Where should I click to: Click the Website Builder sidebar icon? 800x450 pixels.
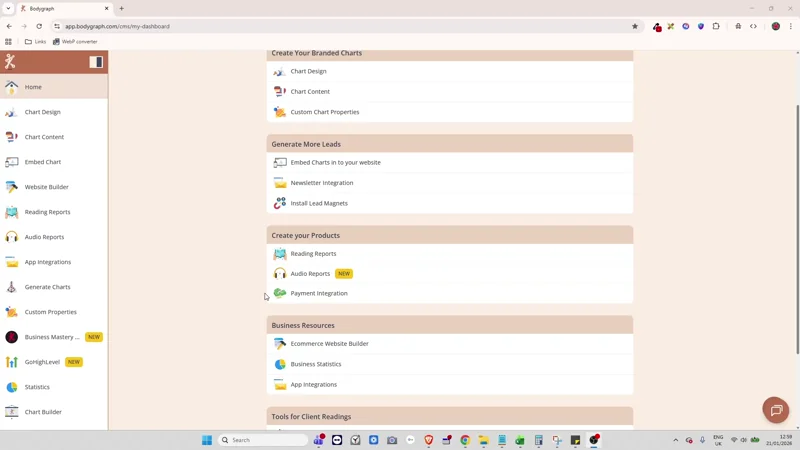tap(12, 187)
